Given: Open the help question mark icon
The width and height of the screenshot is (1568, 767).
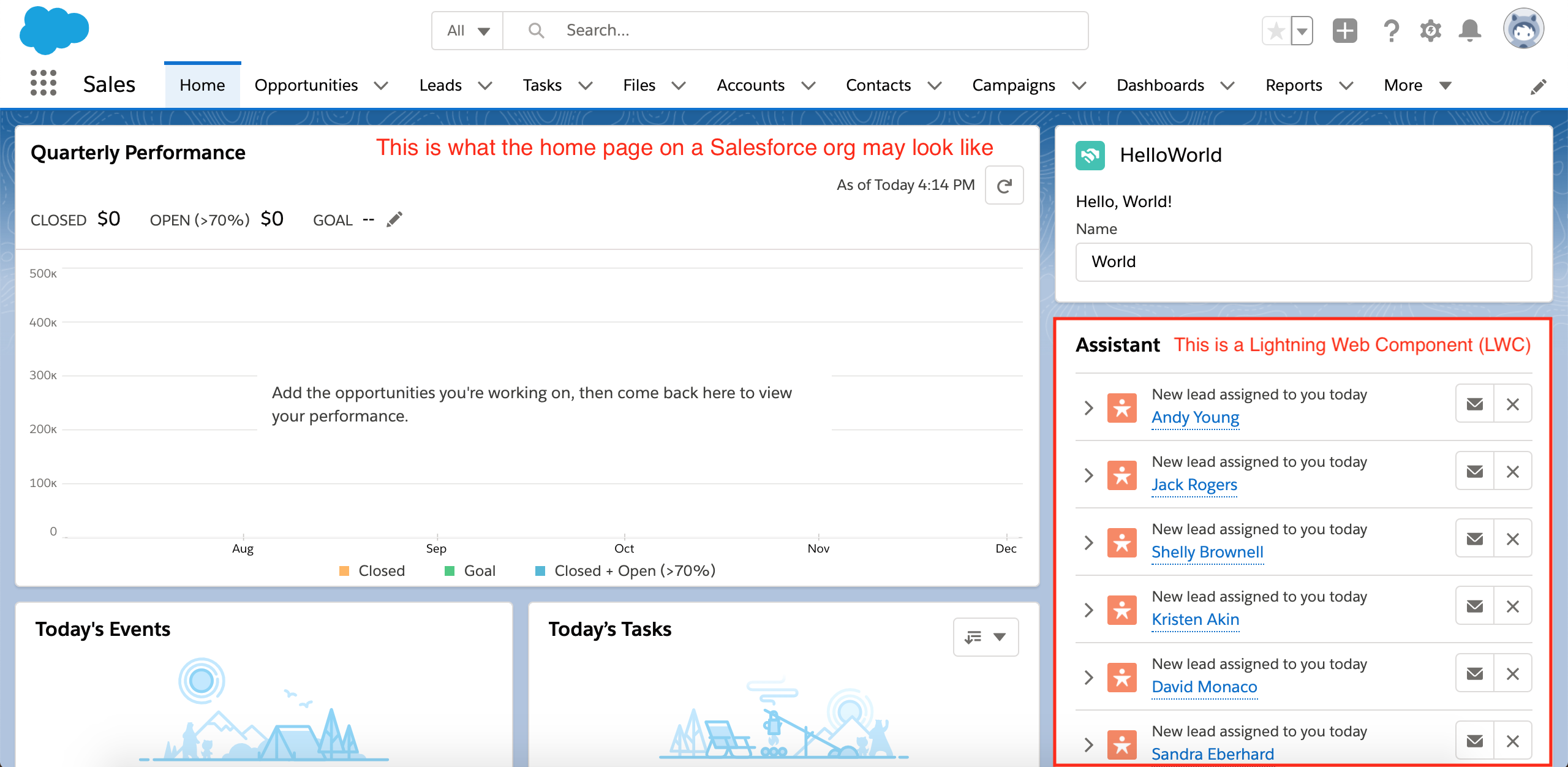Looking at the screenshot, I should tap(1391, 31).
